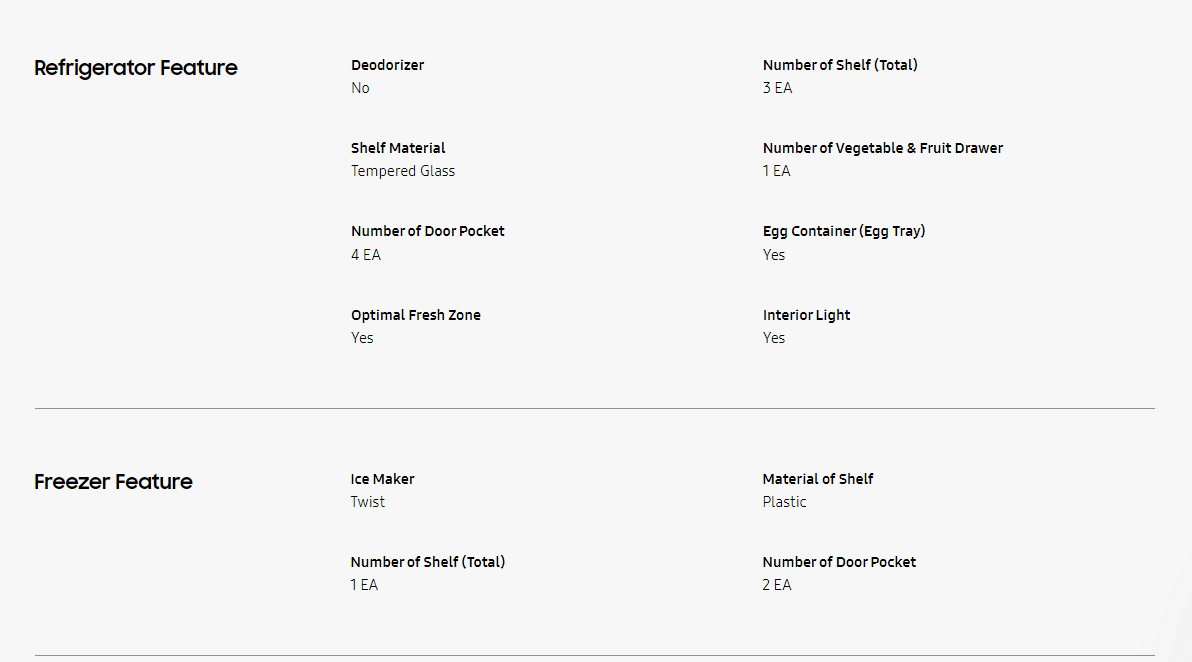Viewport: 1192px width, 662px height.
Task: Click the 4 EA door pocket value
Action: point(365,255)
